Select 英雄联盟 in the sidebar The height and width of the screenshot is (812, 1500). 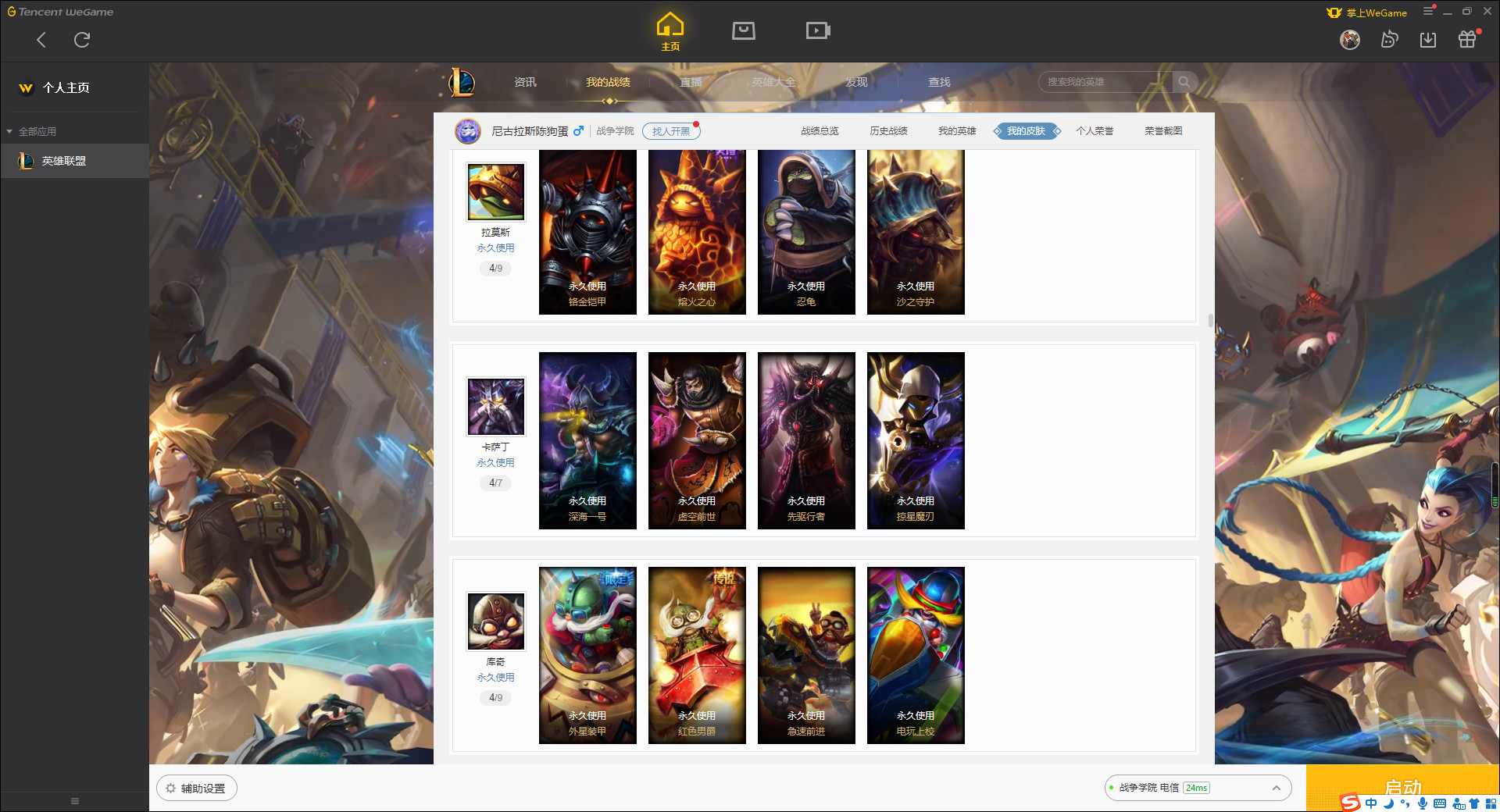[74, 161]
